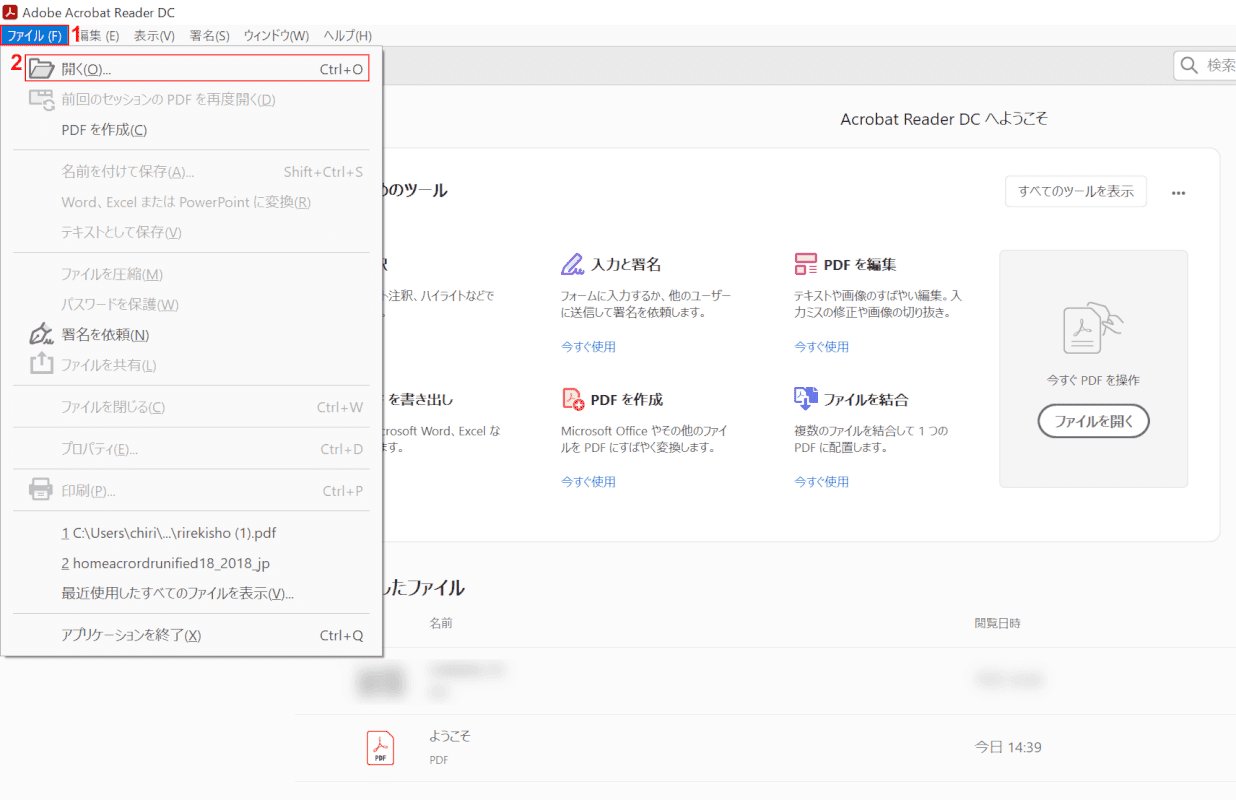The height and width of the screenshot is (800, 1236).
Task: Select 開く(O)... from File menu
Action: pyautogui.click(x=197, y=69)
